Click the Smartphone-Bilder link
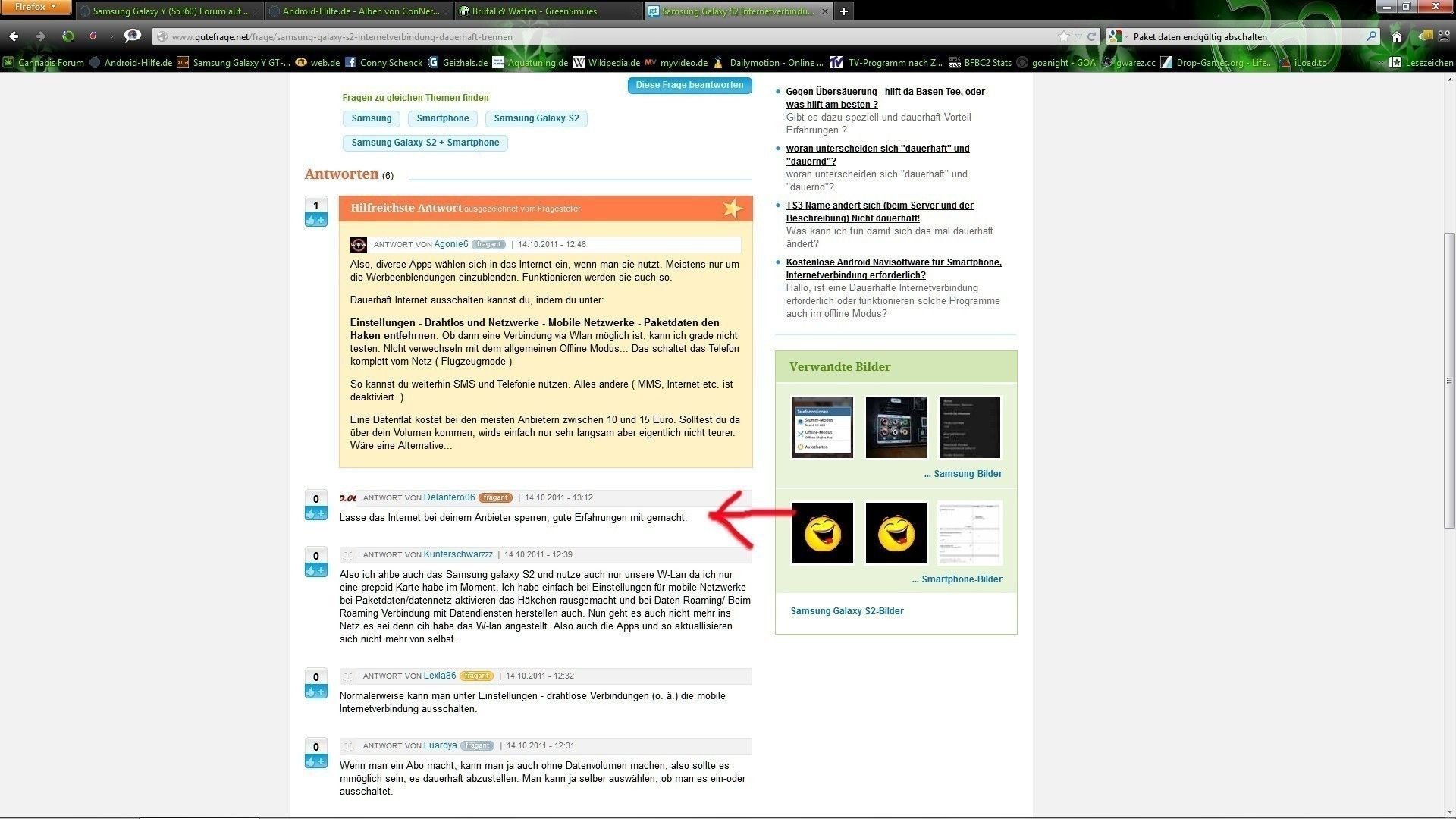The width and height of the screenshot is (1456, 819). pyautogui.click(x=957, y=579)
